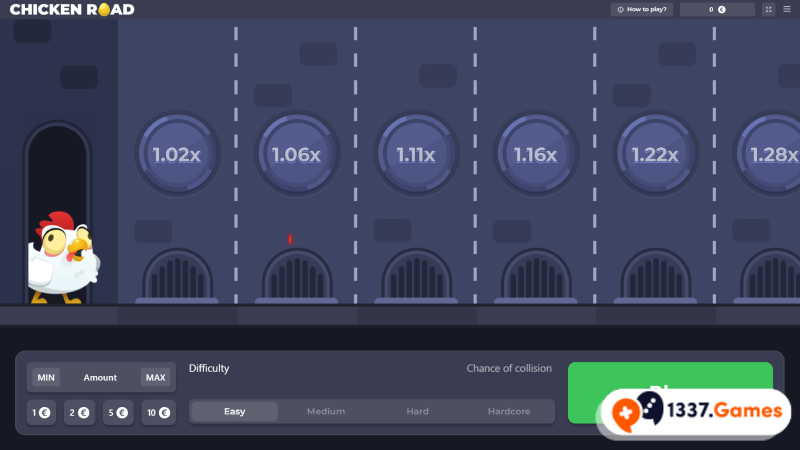800x450 pixels.
Task: Click the 1.06x multiplier manhole
Action: tap(296, 154)
